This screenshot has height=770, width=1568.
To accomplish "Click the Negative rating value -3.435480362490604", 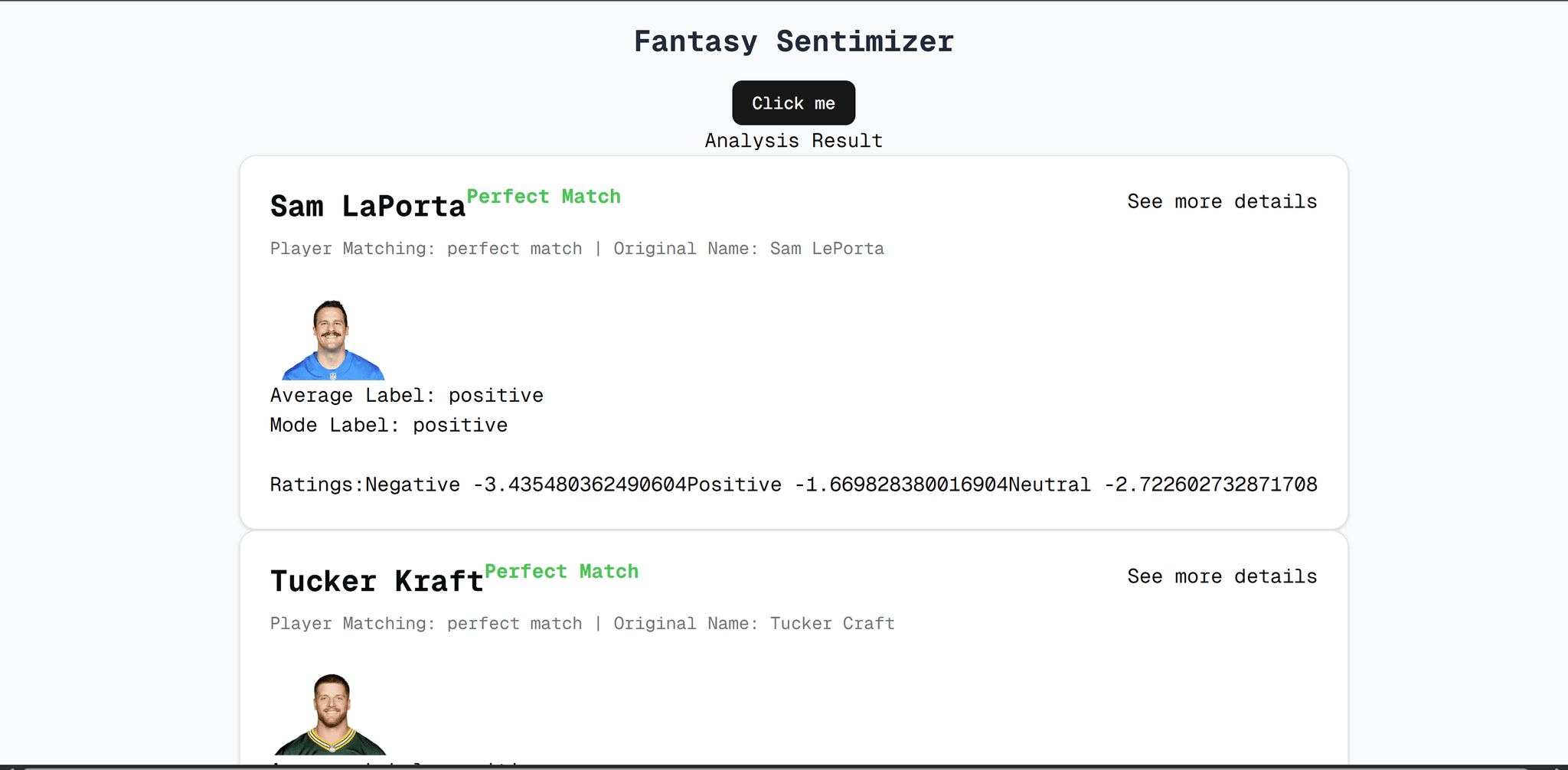I will [580, 485].
